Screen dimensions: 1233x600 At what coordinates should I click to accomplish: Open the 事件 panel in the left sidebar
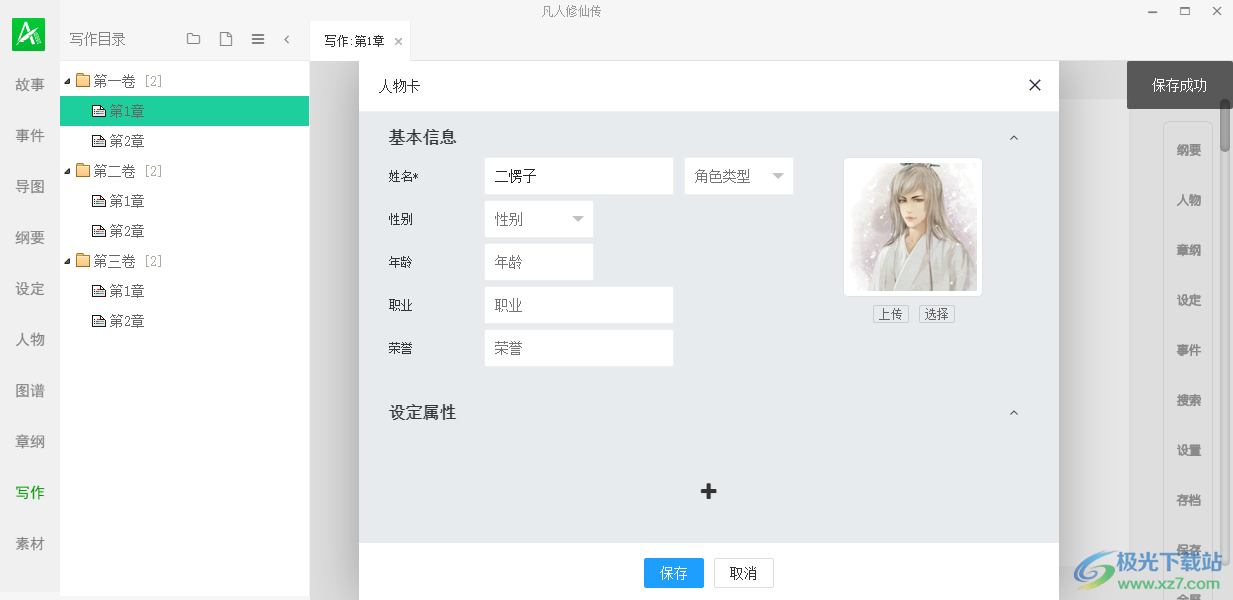point(30,135)
